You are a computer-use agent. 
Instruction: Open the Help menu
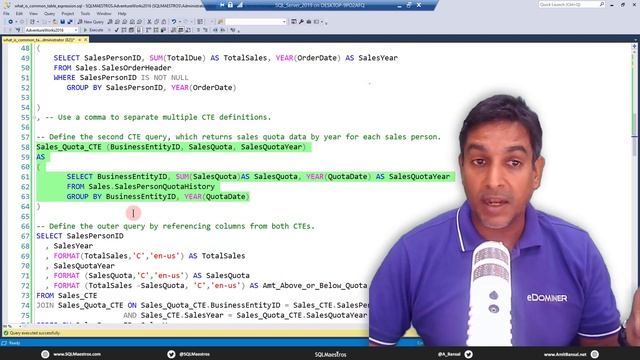(122, 13)
